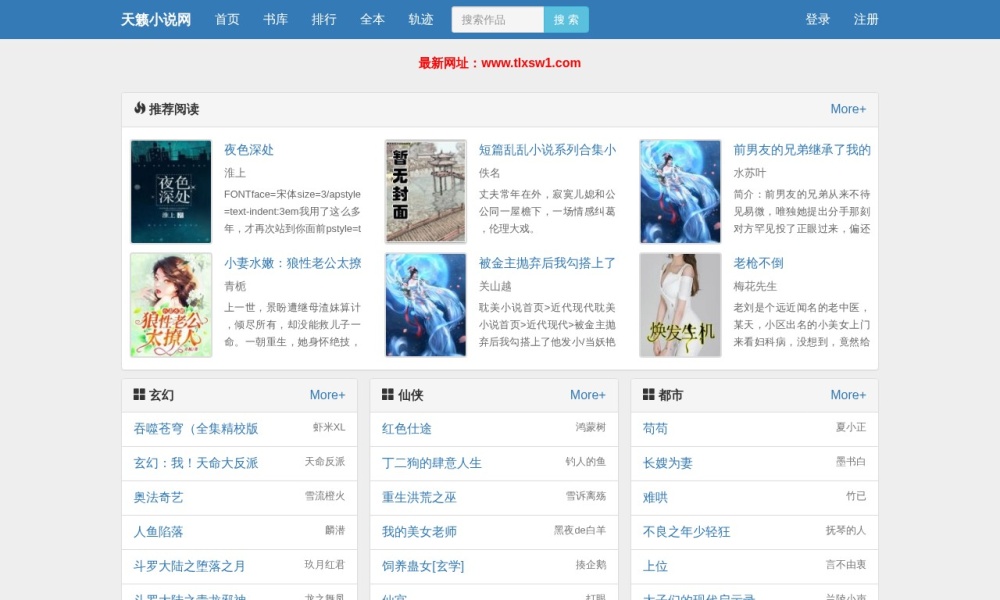Open 前男友的兄弟继承了我的 title link

pos(802,150)
